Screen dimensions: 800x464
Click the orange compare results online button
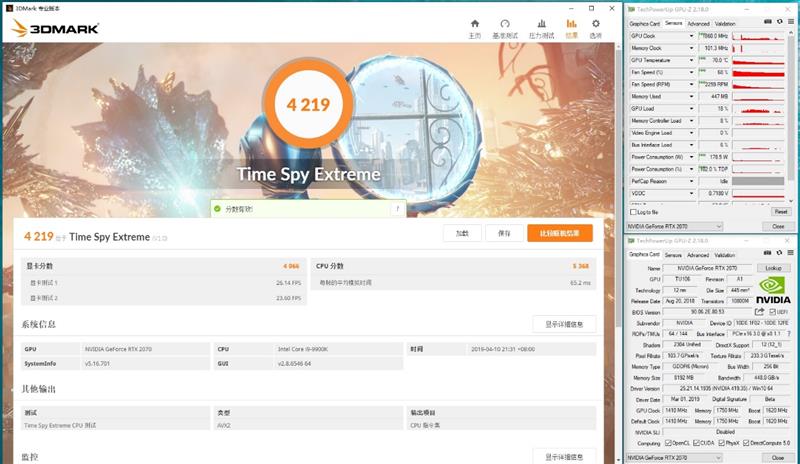(560, 233)
